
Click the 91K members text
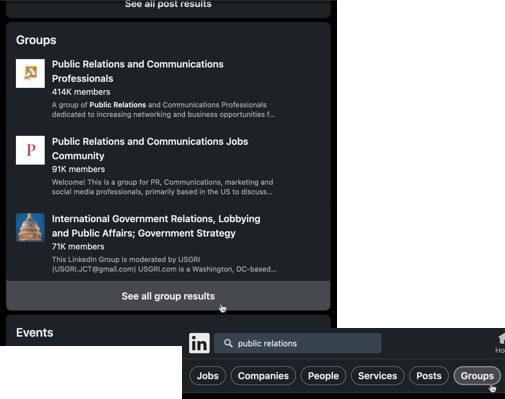click(x=78, y=169)
